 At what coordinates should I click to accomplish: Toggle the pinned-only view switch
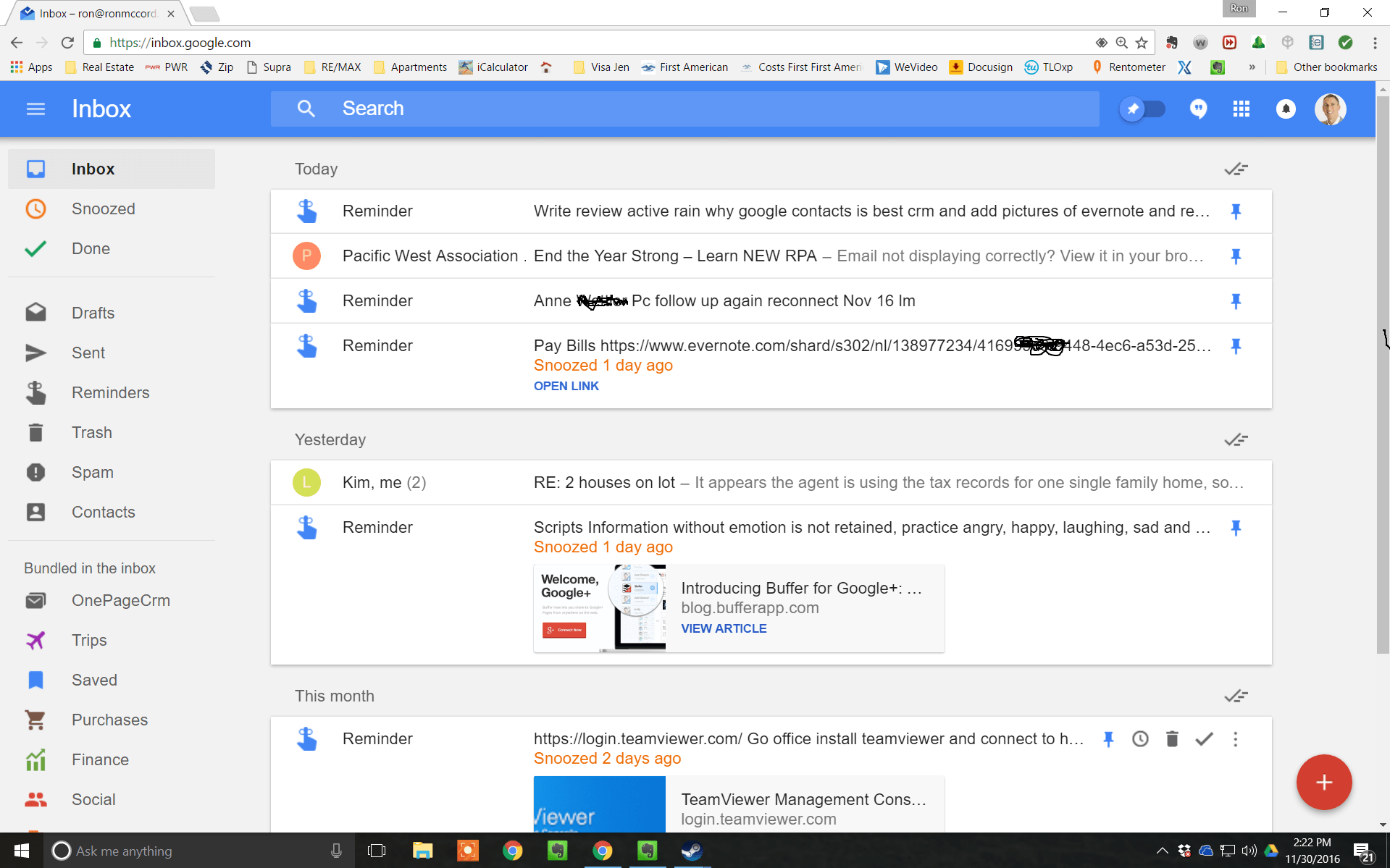1142,109
